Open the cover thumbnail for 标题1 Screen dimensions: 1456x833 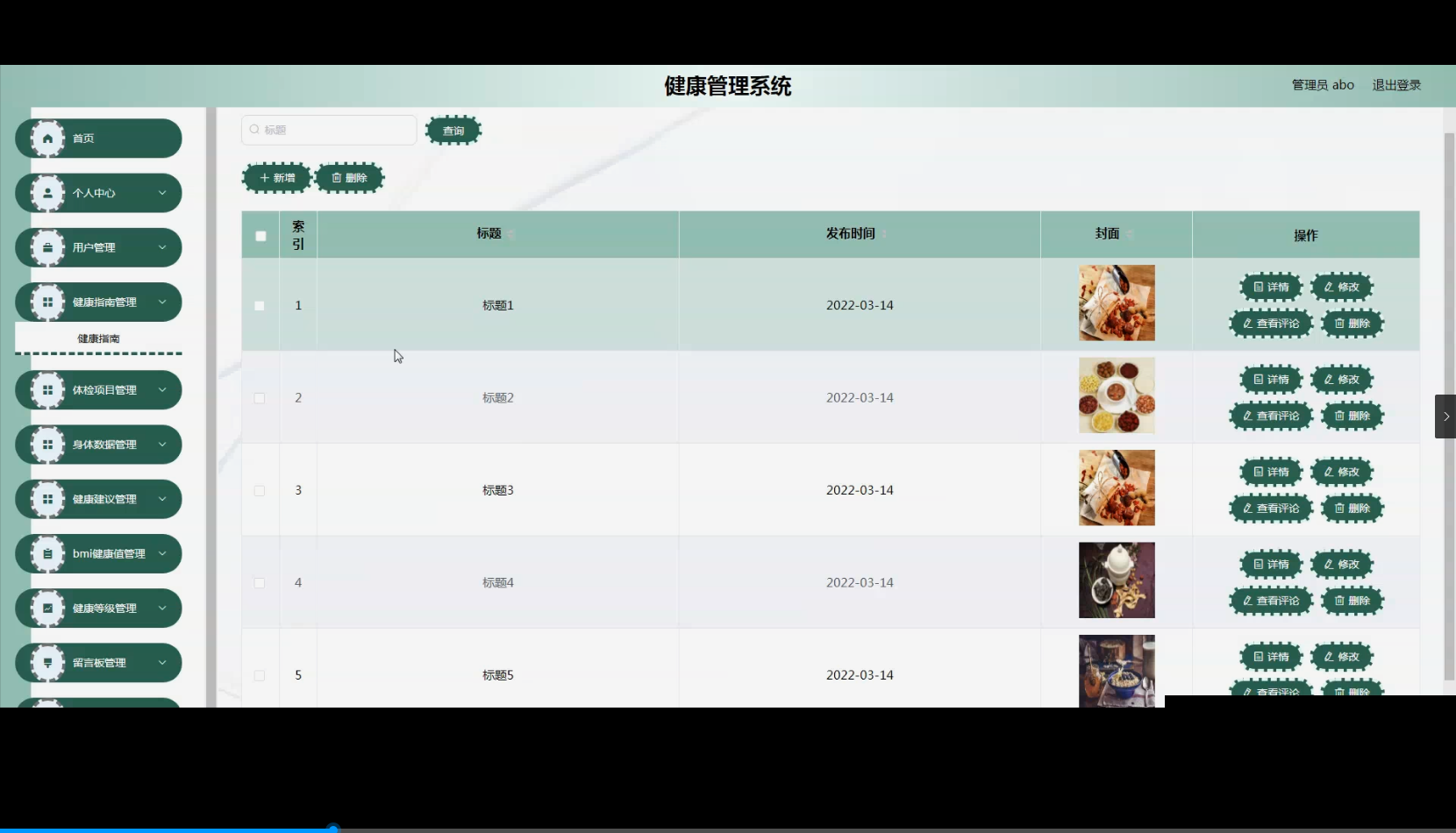pyautogui.click(x=1117, y=303)
